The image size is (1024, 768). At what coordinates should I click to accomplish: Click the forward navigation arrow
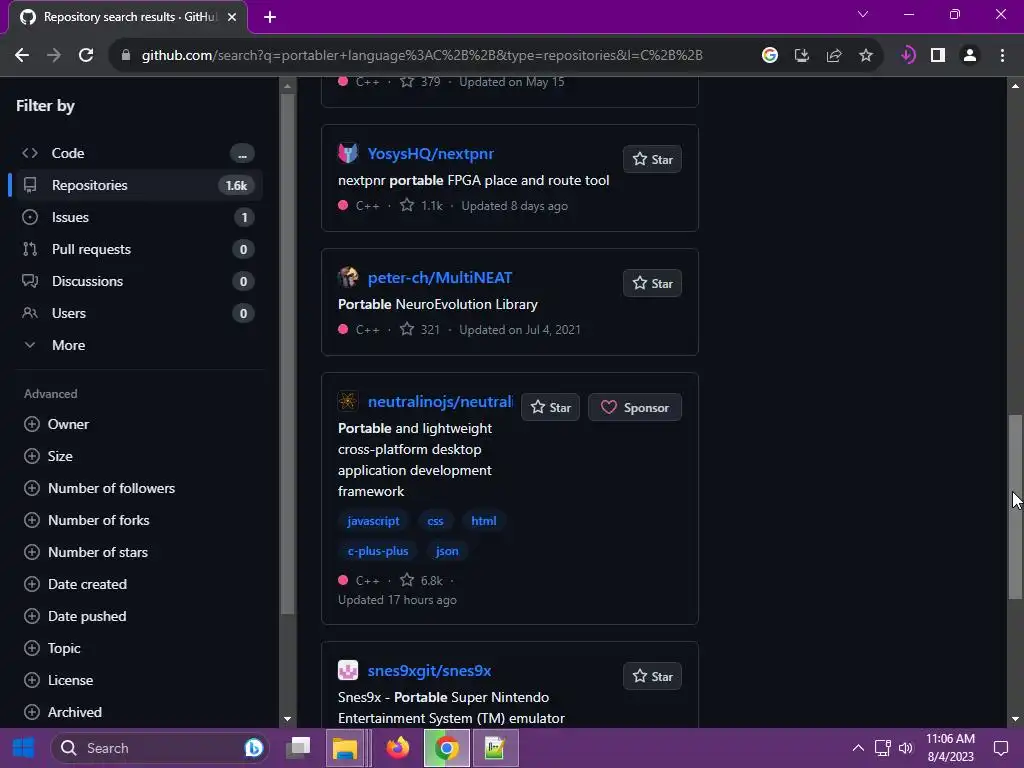(54, 56)
